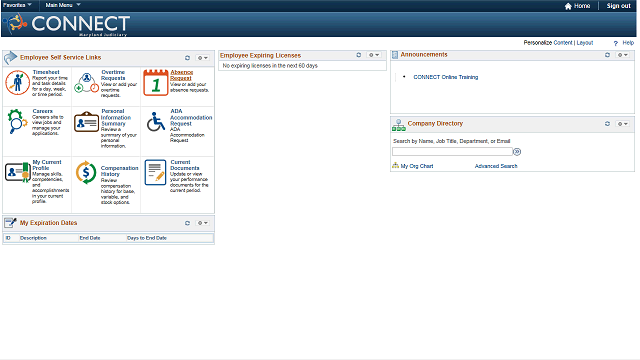Click the Home text link

point(582,6)
